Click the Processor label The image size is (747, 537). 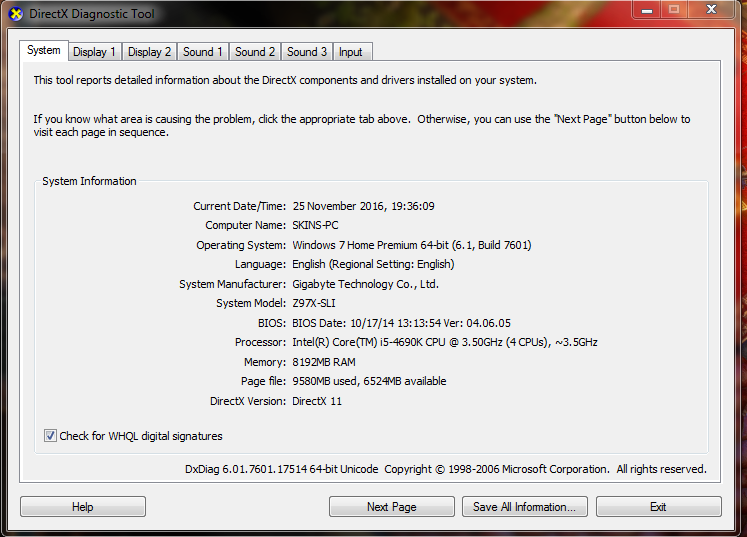pos(261,342)
